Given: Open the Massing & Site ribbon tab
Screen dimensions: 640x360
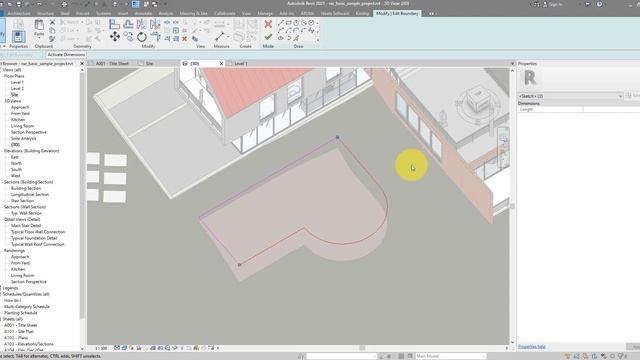Looking at the screenshot, I should tap(193, 13).
